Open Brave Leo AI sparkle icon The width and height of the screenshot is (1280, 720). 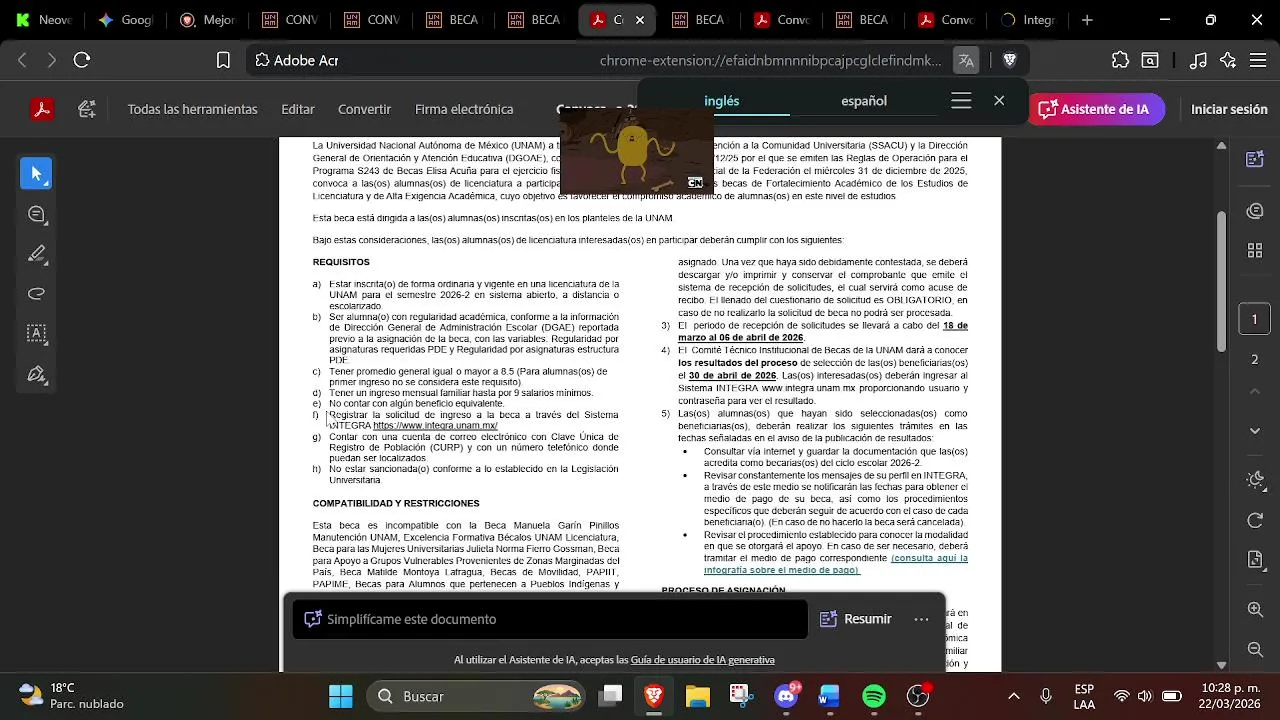1228,60
